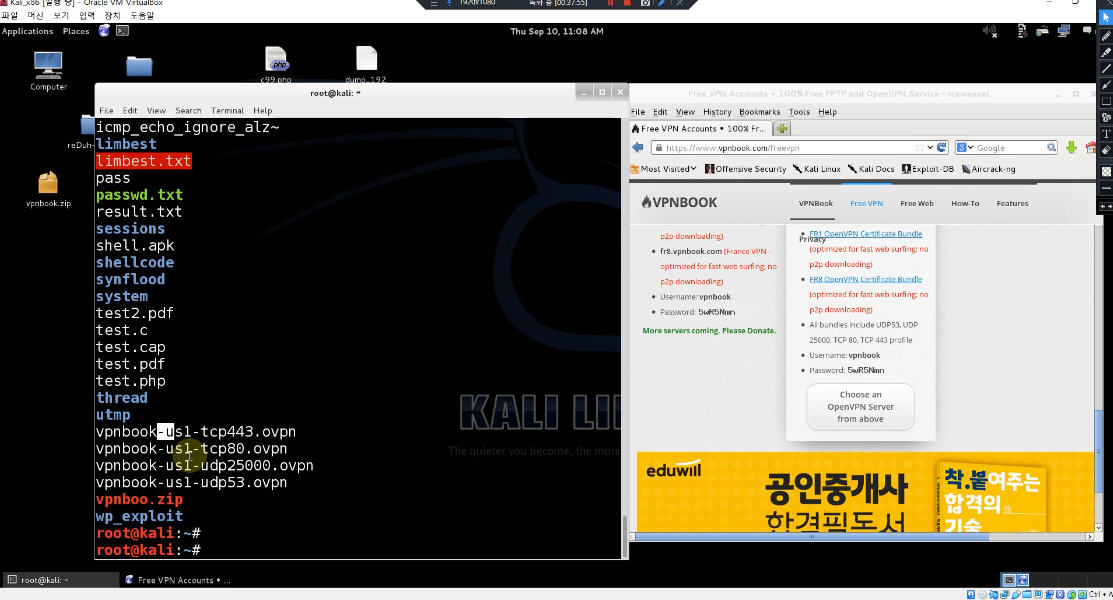The image size is (1113, 600).
Task: Open the Computer desktop icon
Action: point(48,72)
